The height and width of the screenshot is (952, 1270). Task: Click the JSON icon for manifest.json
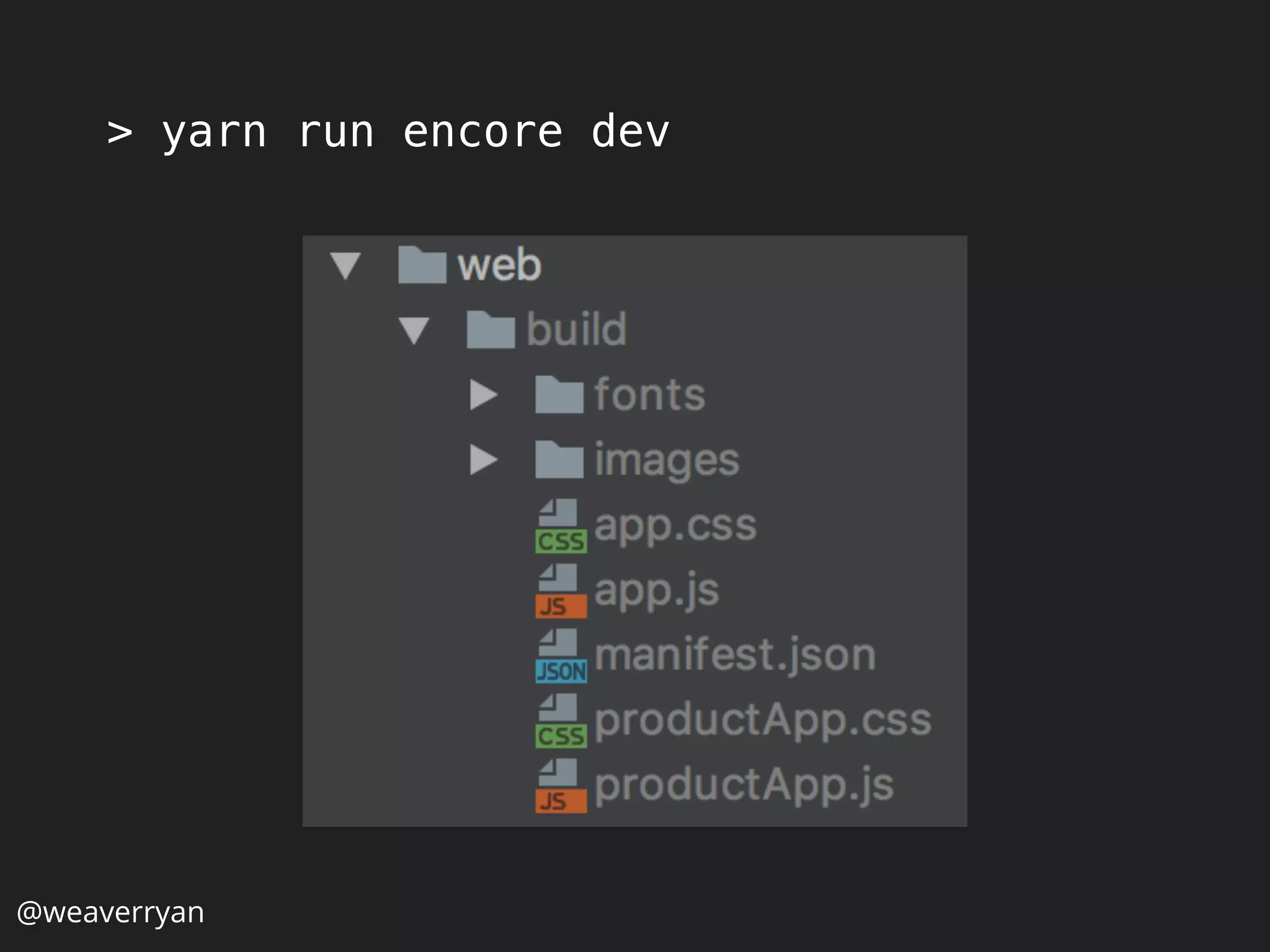[x=561, y=656]
